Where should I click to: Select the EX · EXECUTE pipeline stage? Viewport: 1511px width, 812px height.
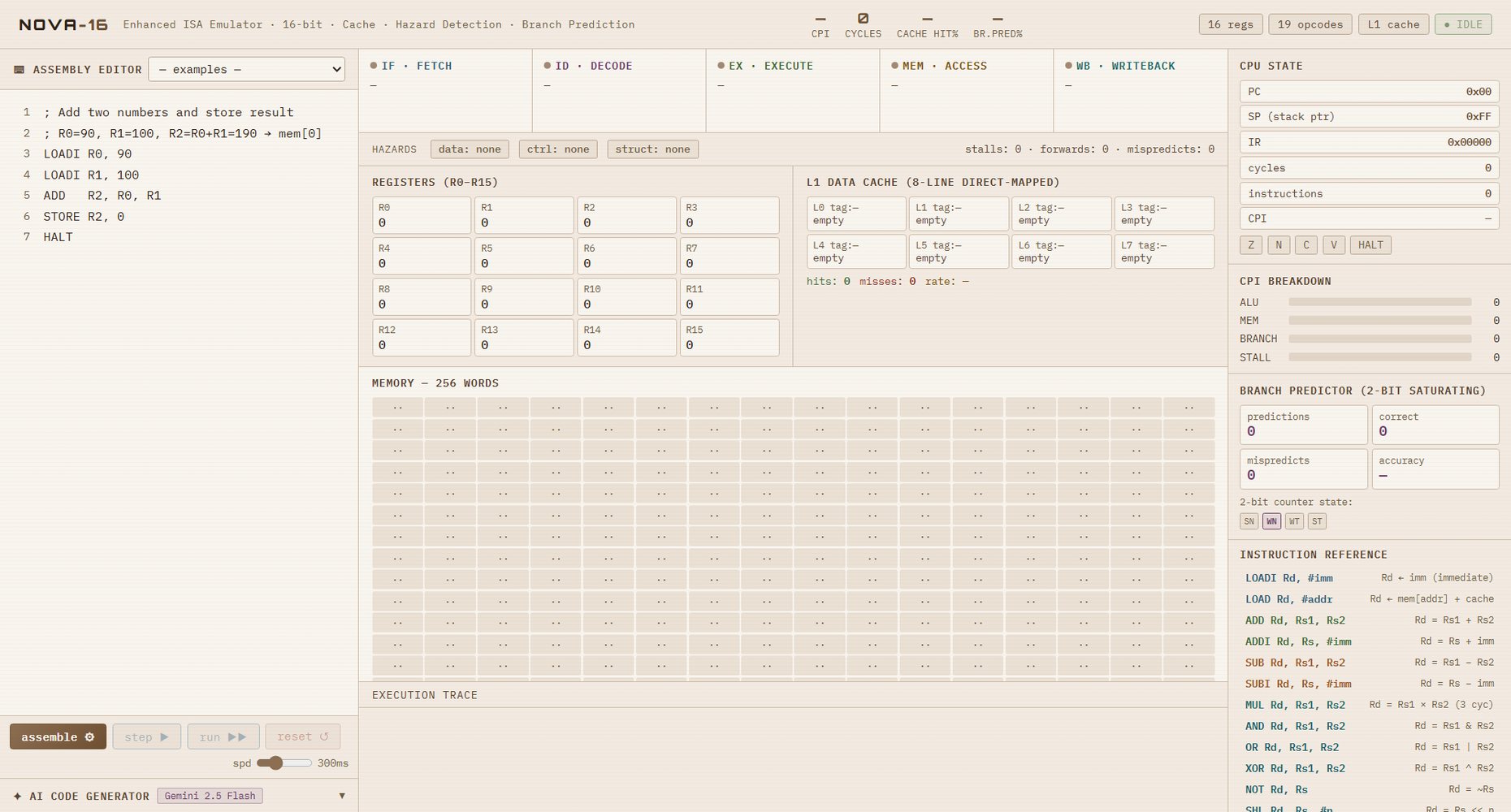[x=793, y=90]
